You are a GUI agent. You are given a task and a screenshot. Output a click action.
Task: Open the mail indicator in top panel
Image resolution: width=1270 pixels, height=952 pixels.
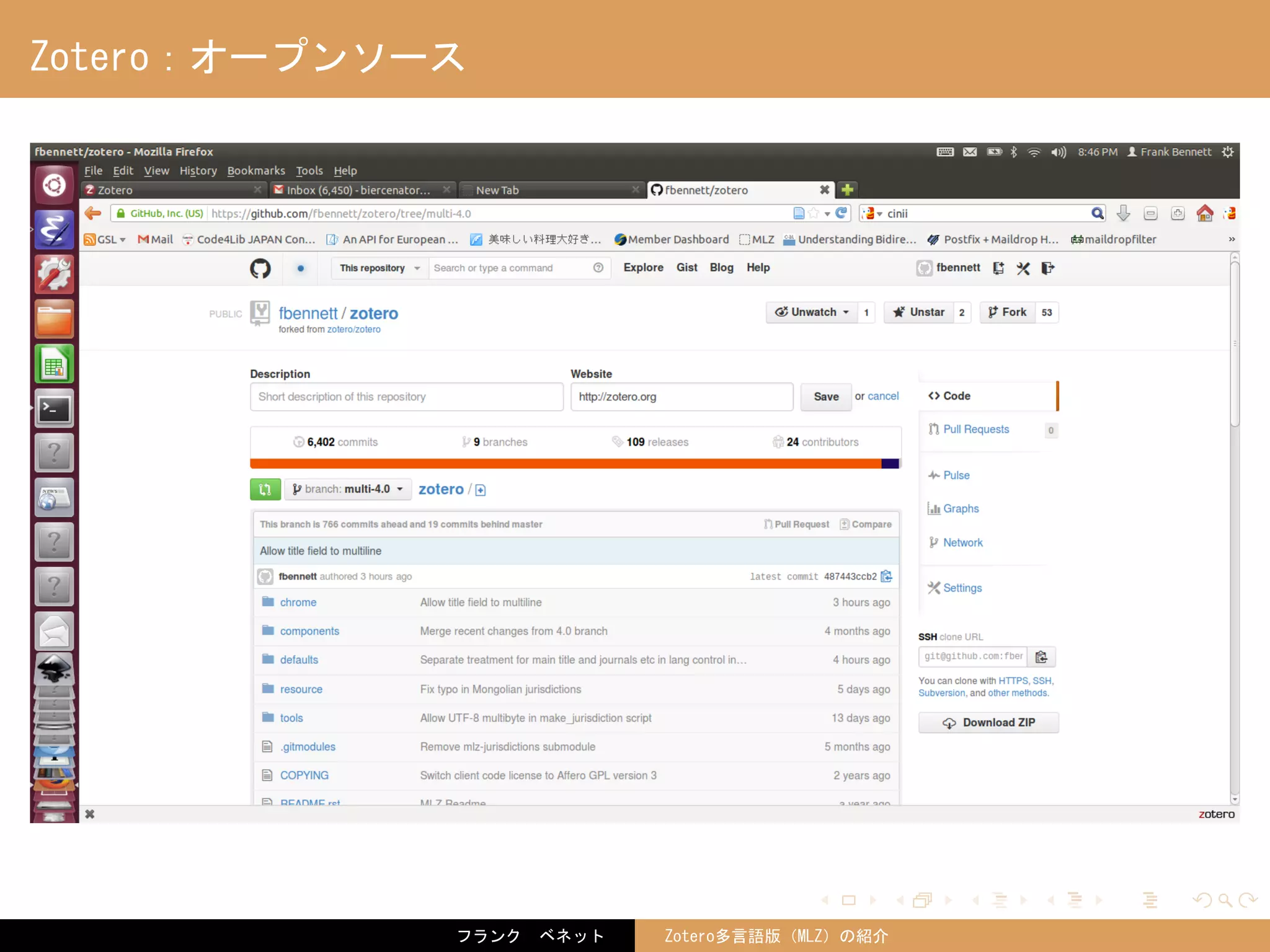coord(970,152)
